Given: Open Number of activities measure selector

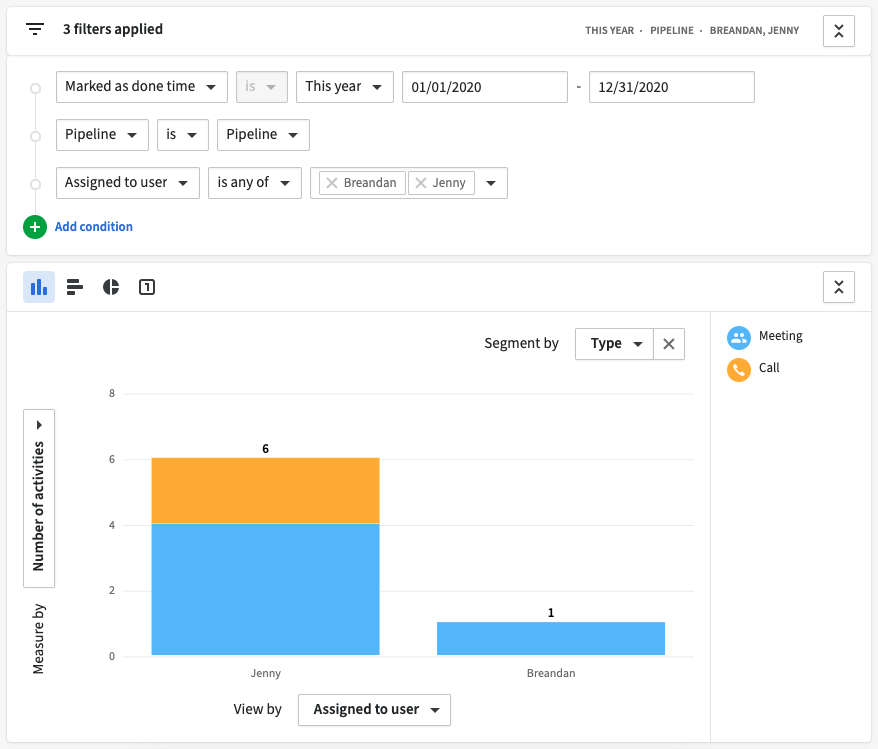Looking at the screenshot, I should coord(39,498).
